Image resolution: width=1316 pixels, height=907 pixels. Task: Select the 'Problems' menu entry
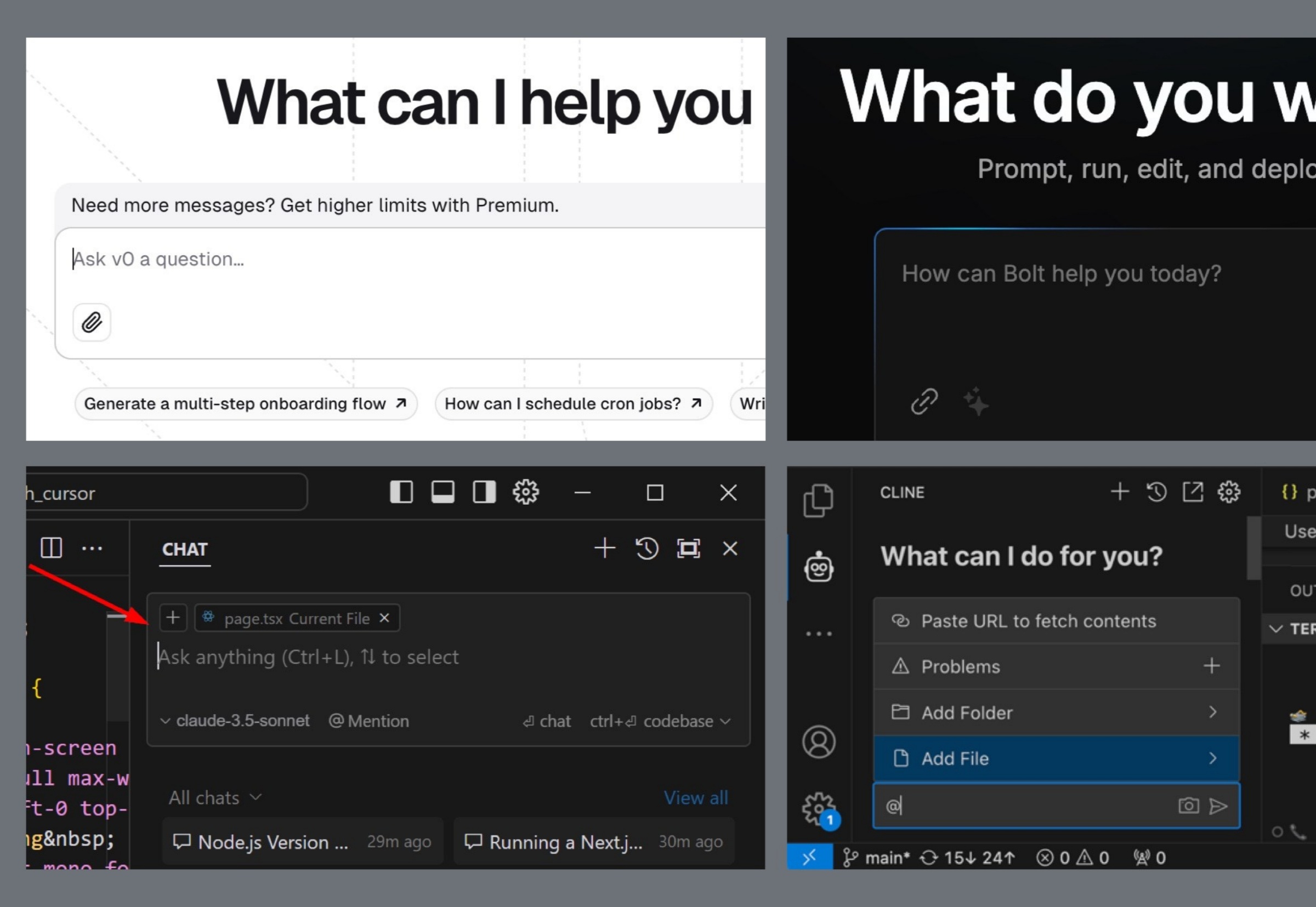point(1056,666)
